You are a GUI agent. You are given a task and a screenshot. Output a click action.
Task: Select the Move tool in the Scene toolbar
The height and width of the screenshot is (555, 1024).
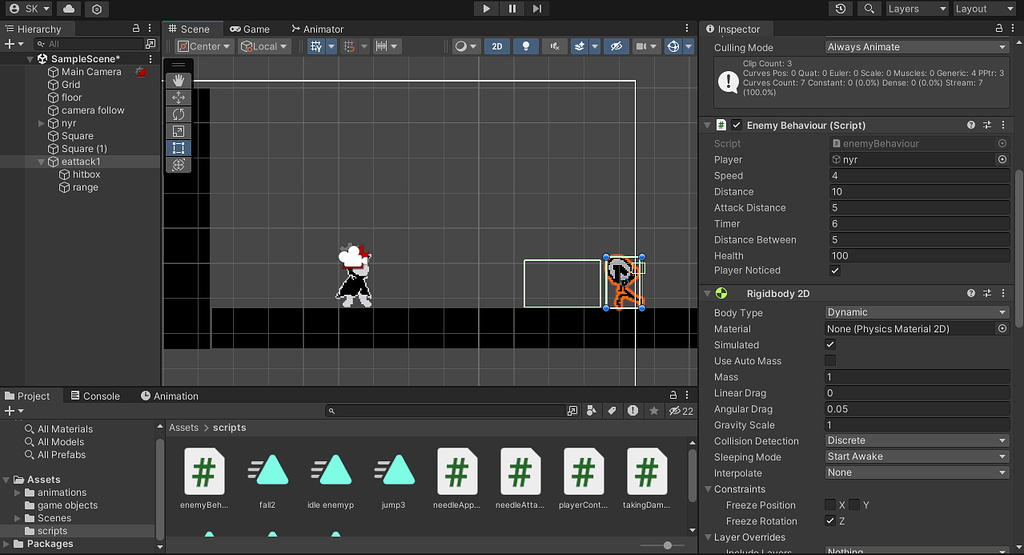point(179,97)
